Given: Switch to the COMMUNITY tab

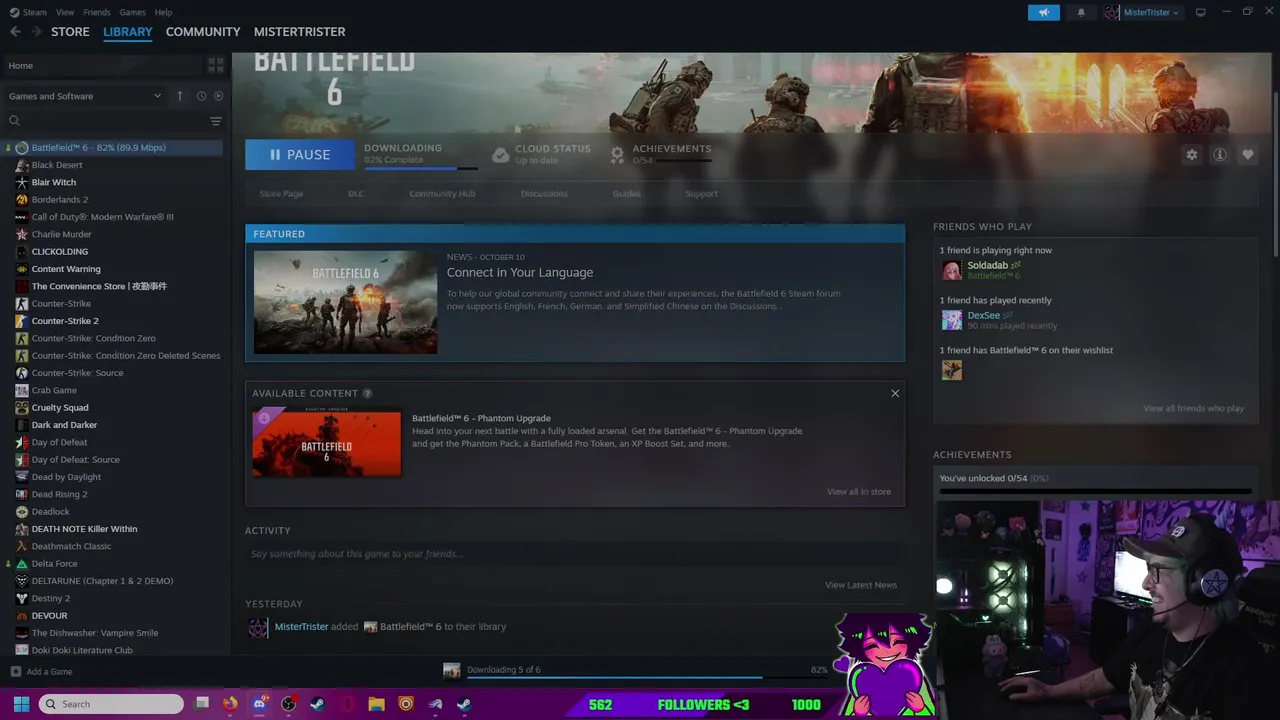Looking at the screenshot, I should (x=203, y=32).
